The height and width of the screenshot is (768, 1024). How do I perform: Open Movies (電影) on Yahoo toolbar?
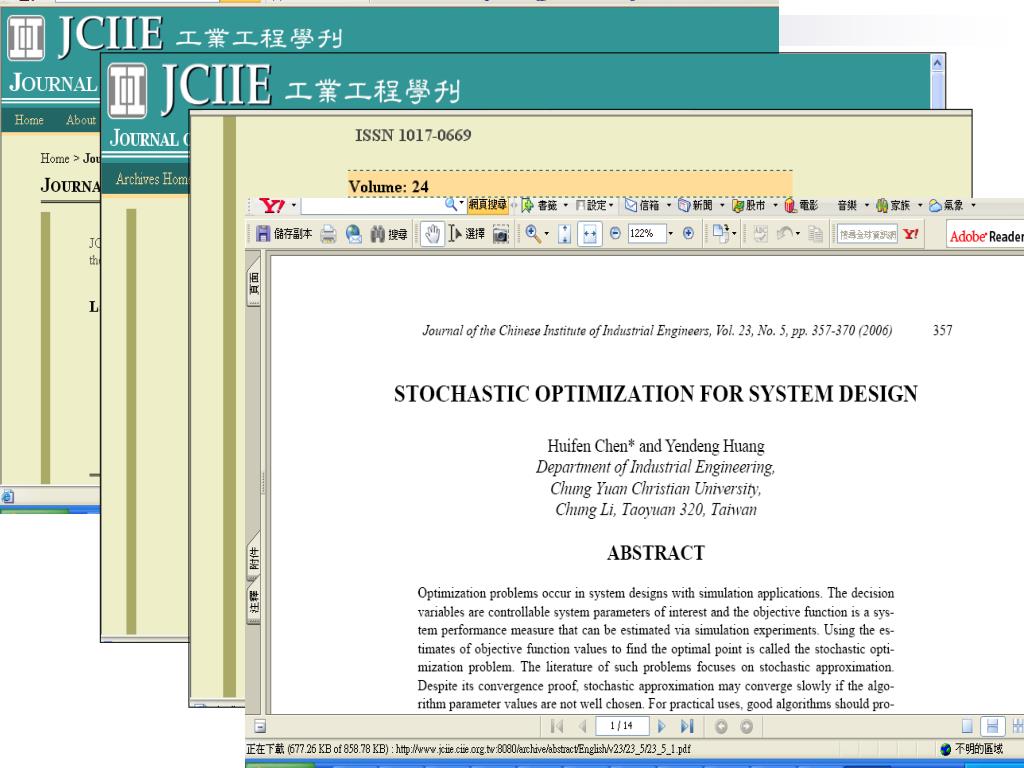801,205
